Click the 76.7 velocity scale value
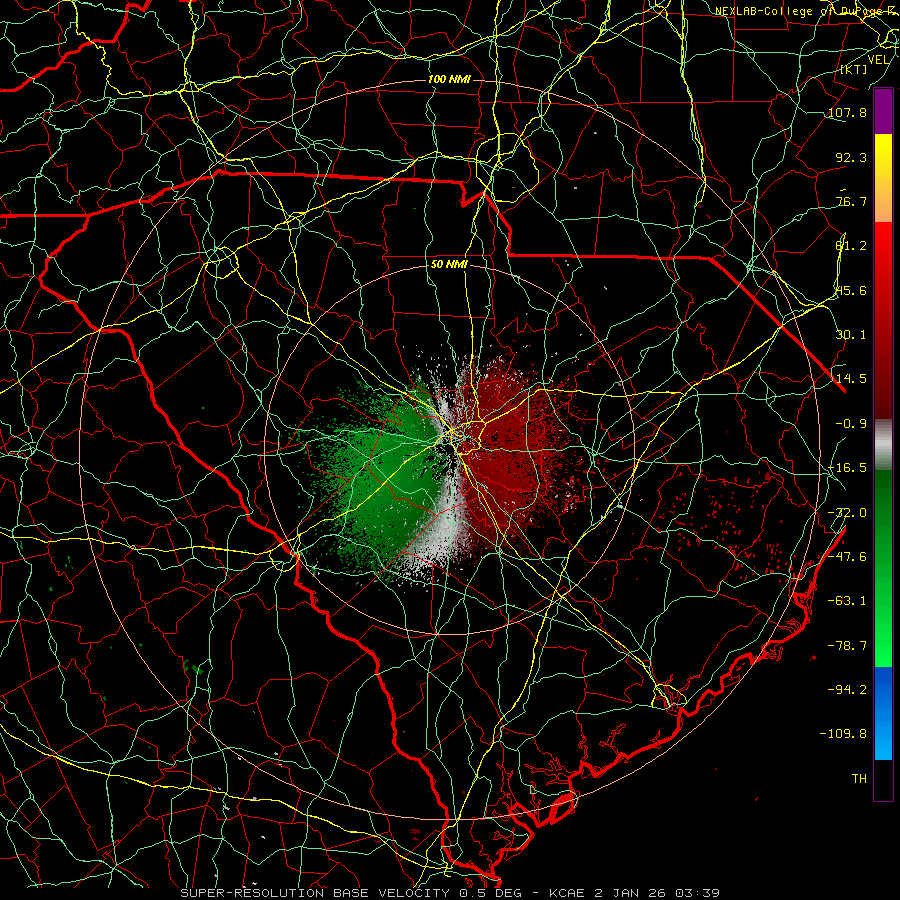This screenshot has height=900, width=900. pos(851,201)
